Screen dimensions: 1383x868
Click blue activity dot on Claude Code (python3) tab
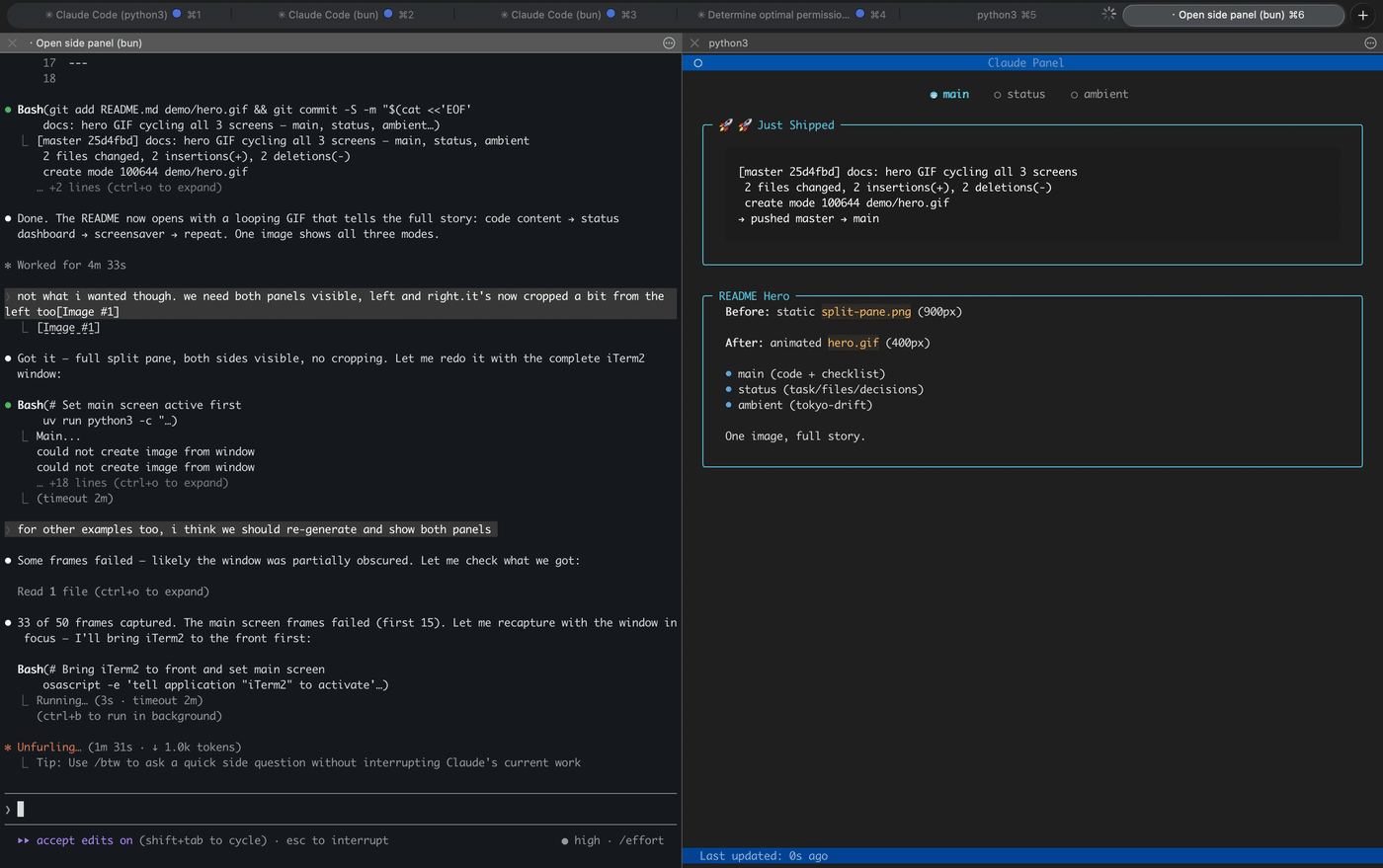[177, 15]
